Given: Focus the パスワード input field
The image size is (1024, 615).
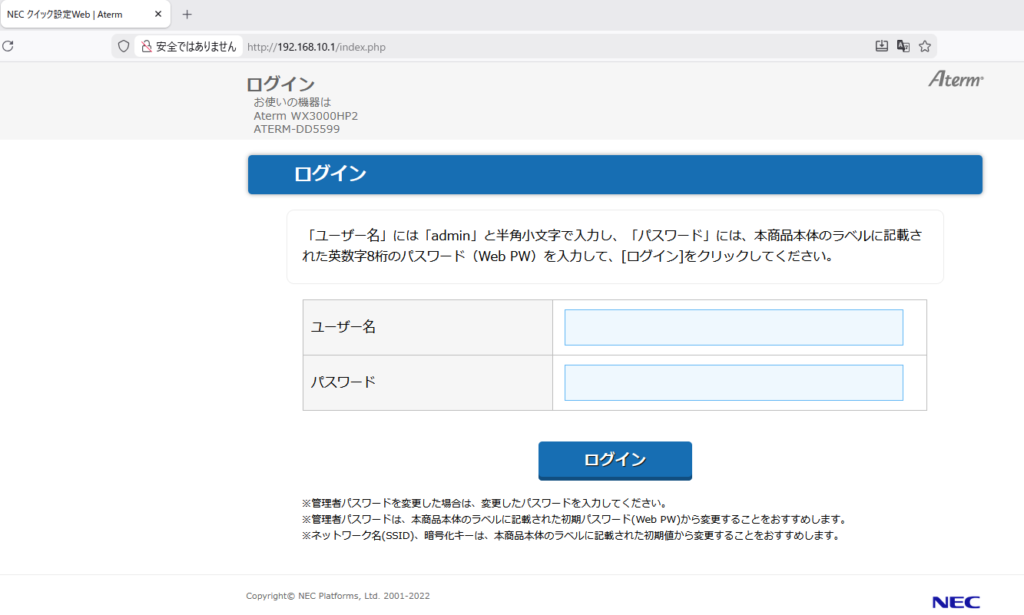Looking at the screenshot, I should 733,382.
